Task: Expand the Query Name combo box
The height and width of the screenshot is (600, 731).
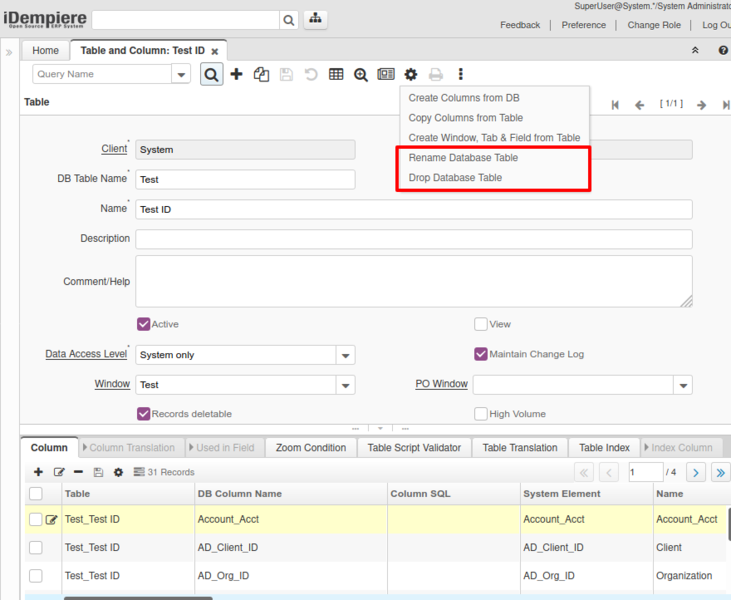Action: [181, 74]
